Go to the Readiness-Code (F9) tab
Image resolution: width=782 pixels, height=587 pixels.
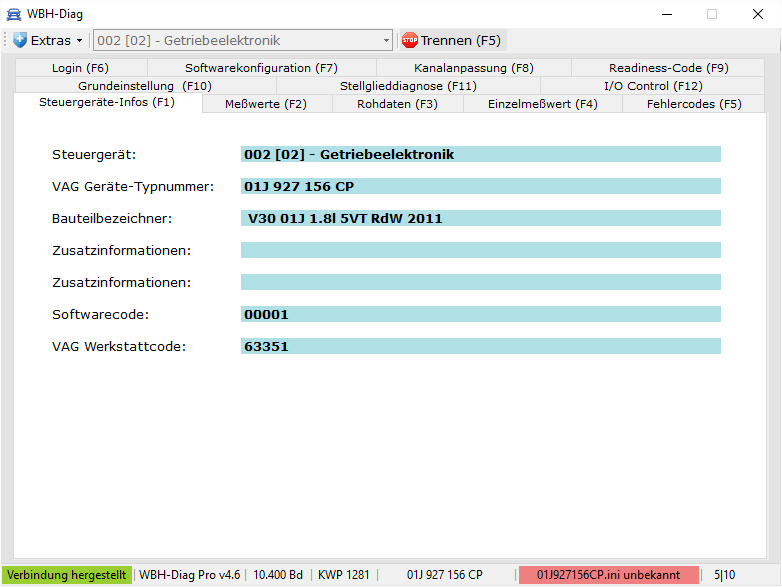point(668,68)
